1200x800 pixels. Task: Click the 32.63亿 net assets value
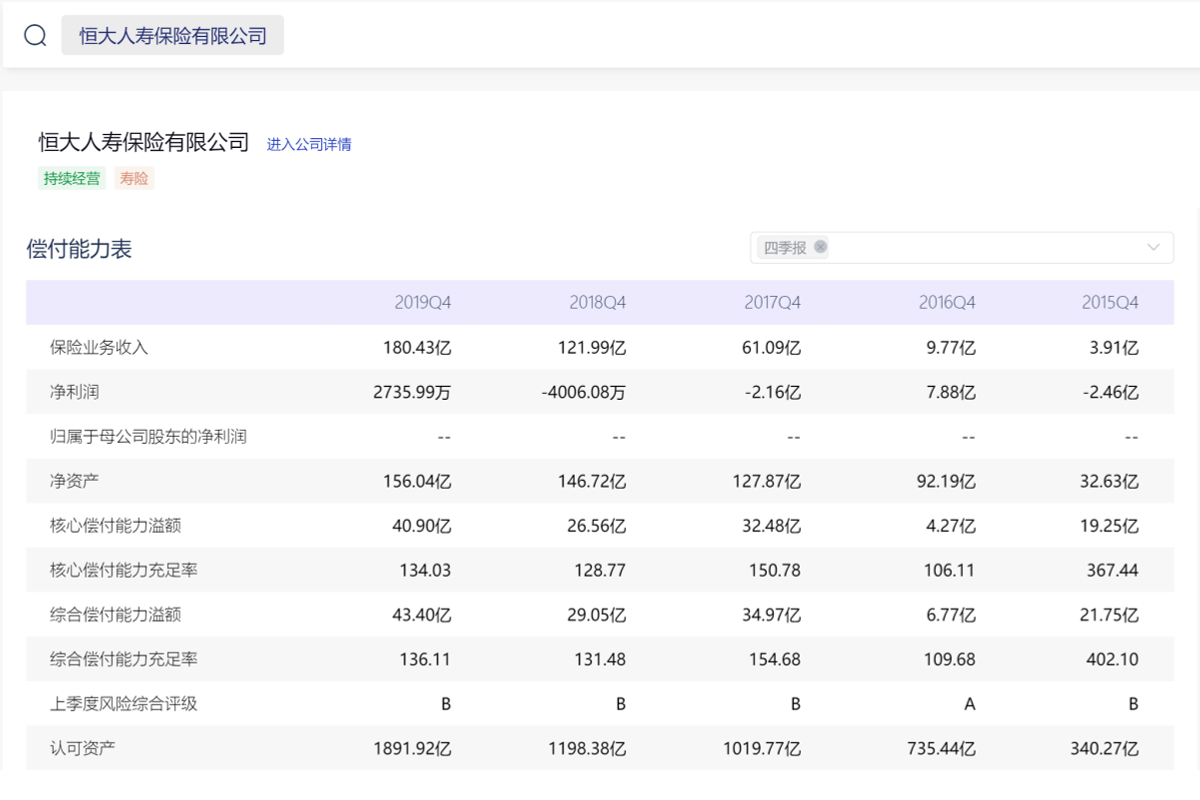click(x=1109, y=481)
